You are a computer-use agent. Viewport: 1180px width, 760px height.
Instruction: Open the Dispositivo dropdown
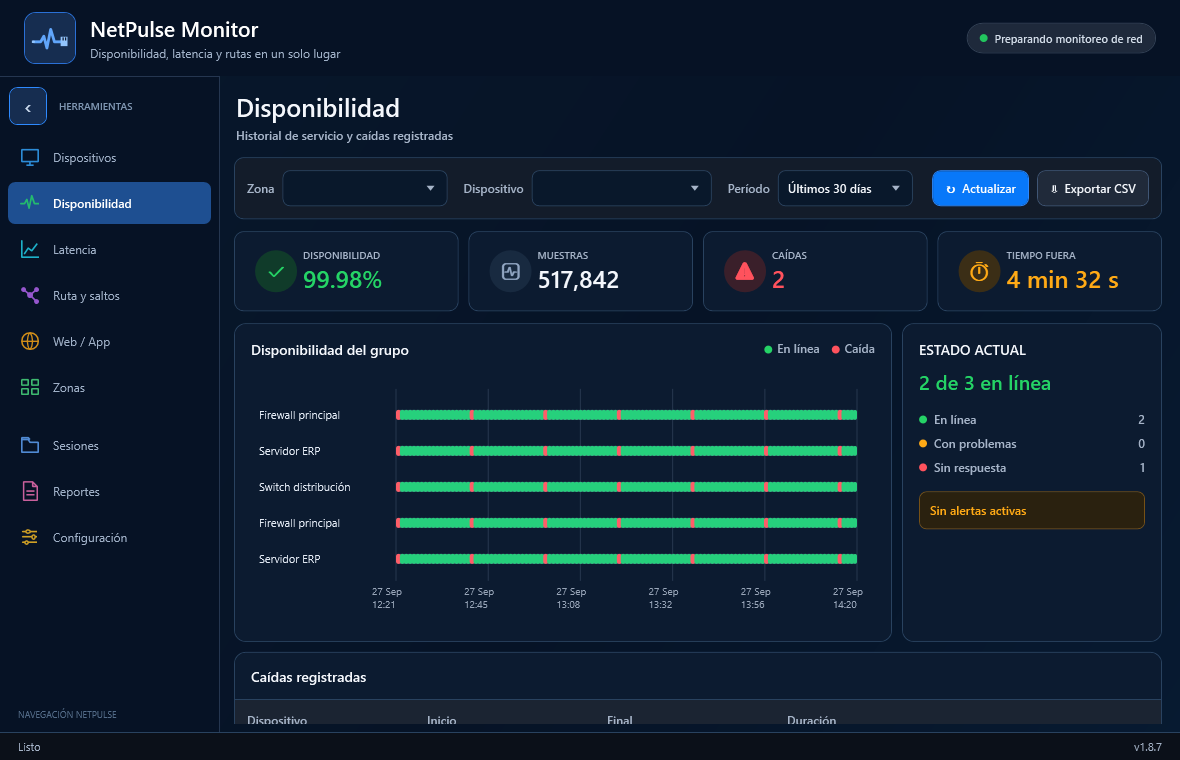click(622, 188)
